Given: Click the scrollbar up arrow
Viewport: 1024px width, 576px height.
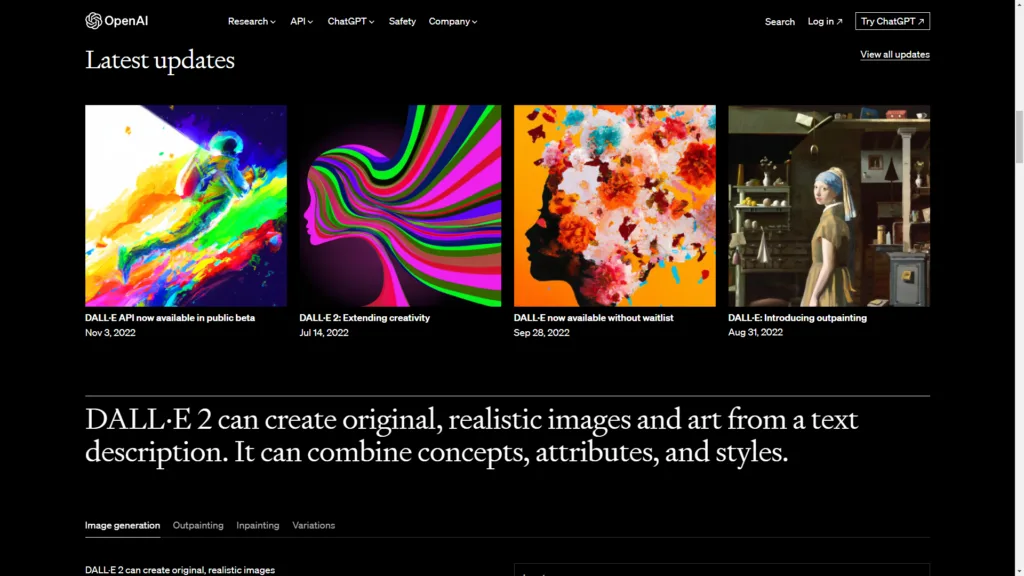Looking at the screenshot, I should point(1019,5).
